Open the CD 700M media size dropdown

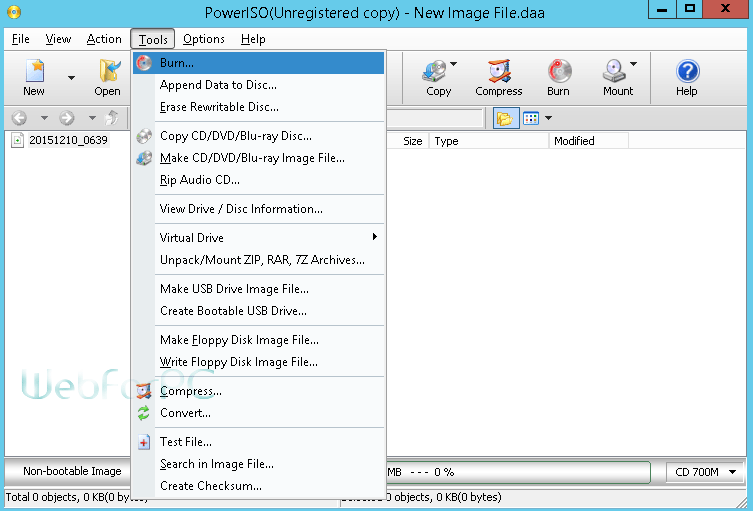click(706, 472)
